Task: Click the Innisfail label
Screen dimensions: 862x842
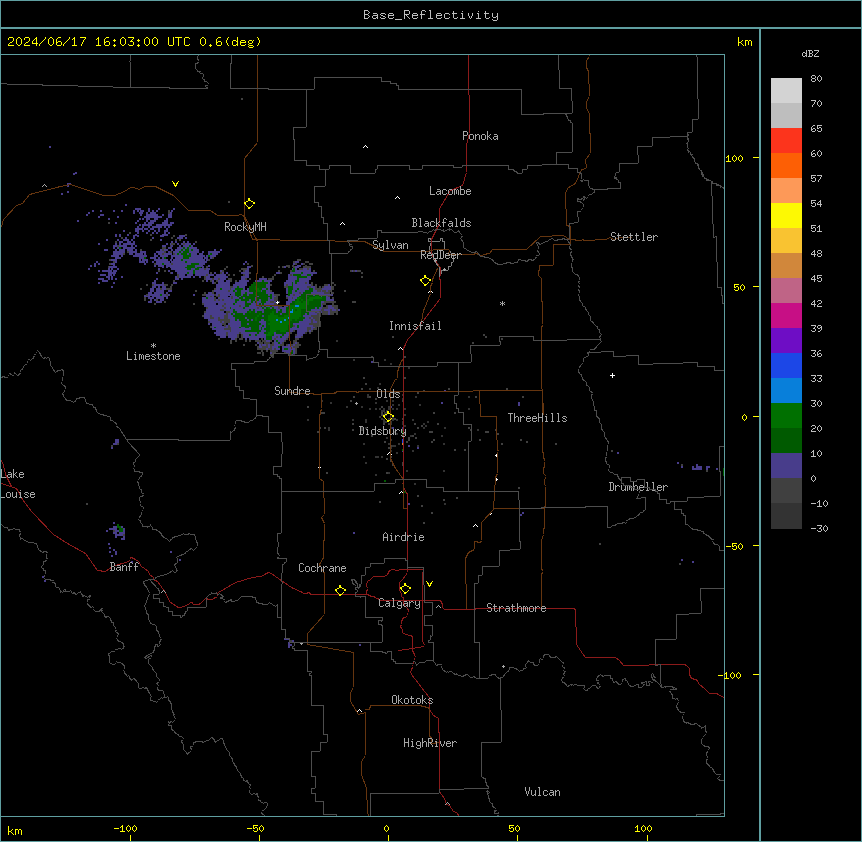Action: click(x=415, y=326)
